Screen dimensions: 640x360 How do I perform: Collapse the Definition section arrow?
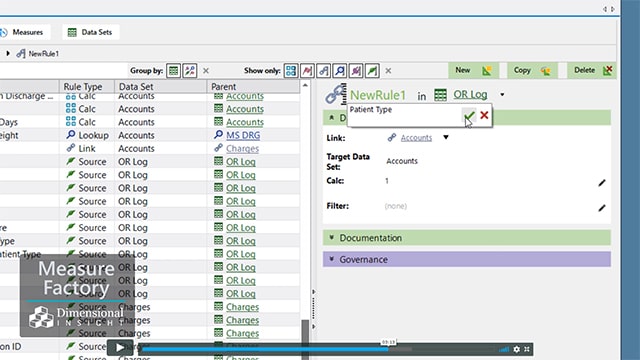click(332, 118)
